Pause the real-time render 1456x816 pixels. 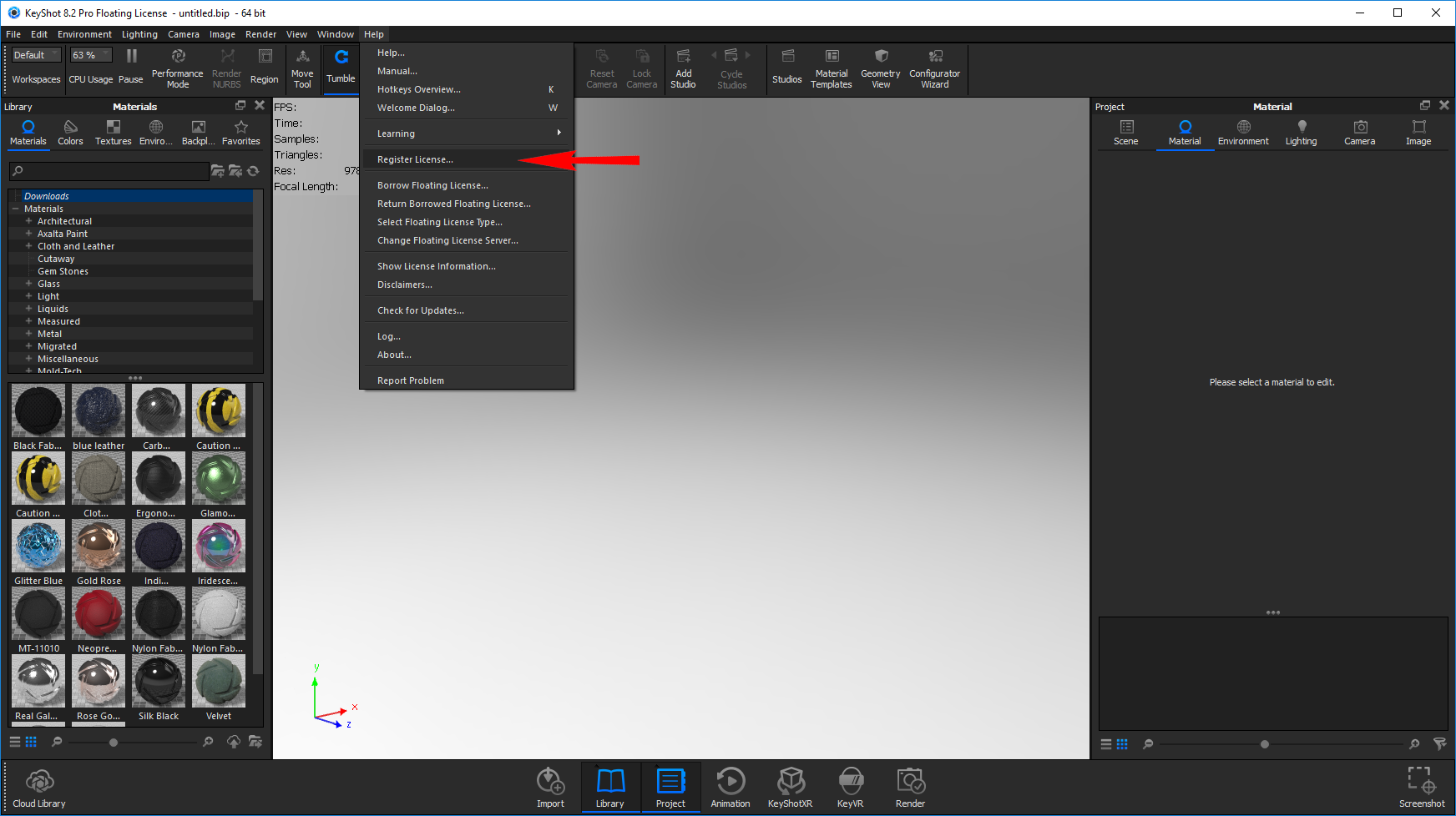(131, 67)
